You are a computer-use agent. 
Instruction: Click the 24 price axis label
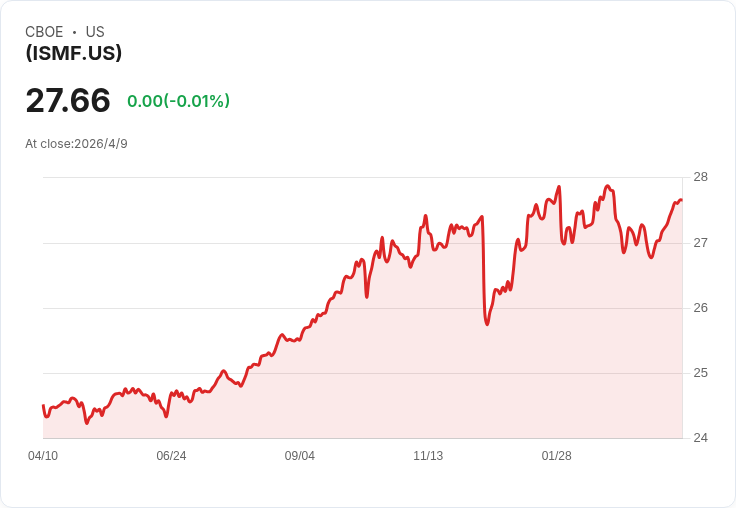click(700, 438)
